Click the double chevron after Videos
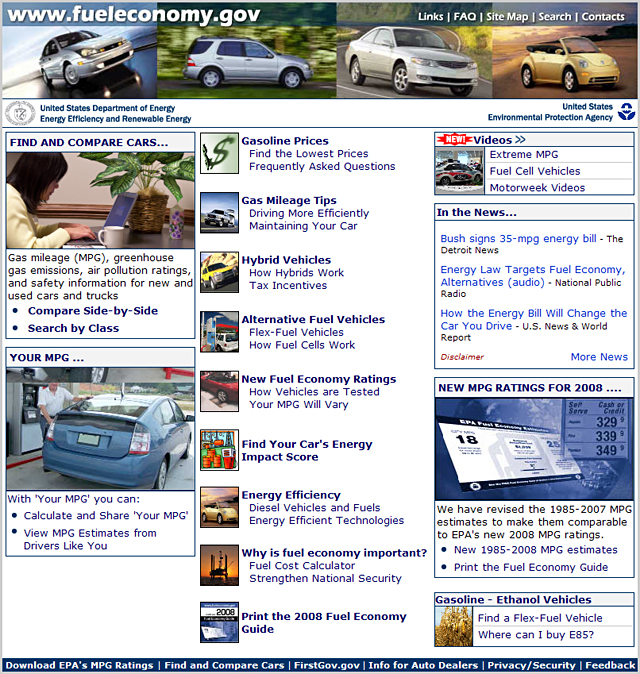The width and height of the screenshot is (640, 674). (x=520, y=140)
